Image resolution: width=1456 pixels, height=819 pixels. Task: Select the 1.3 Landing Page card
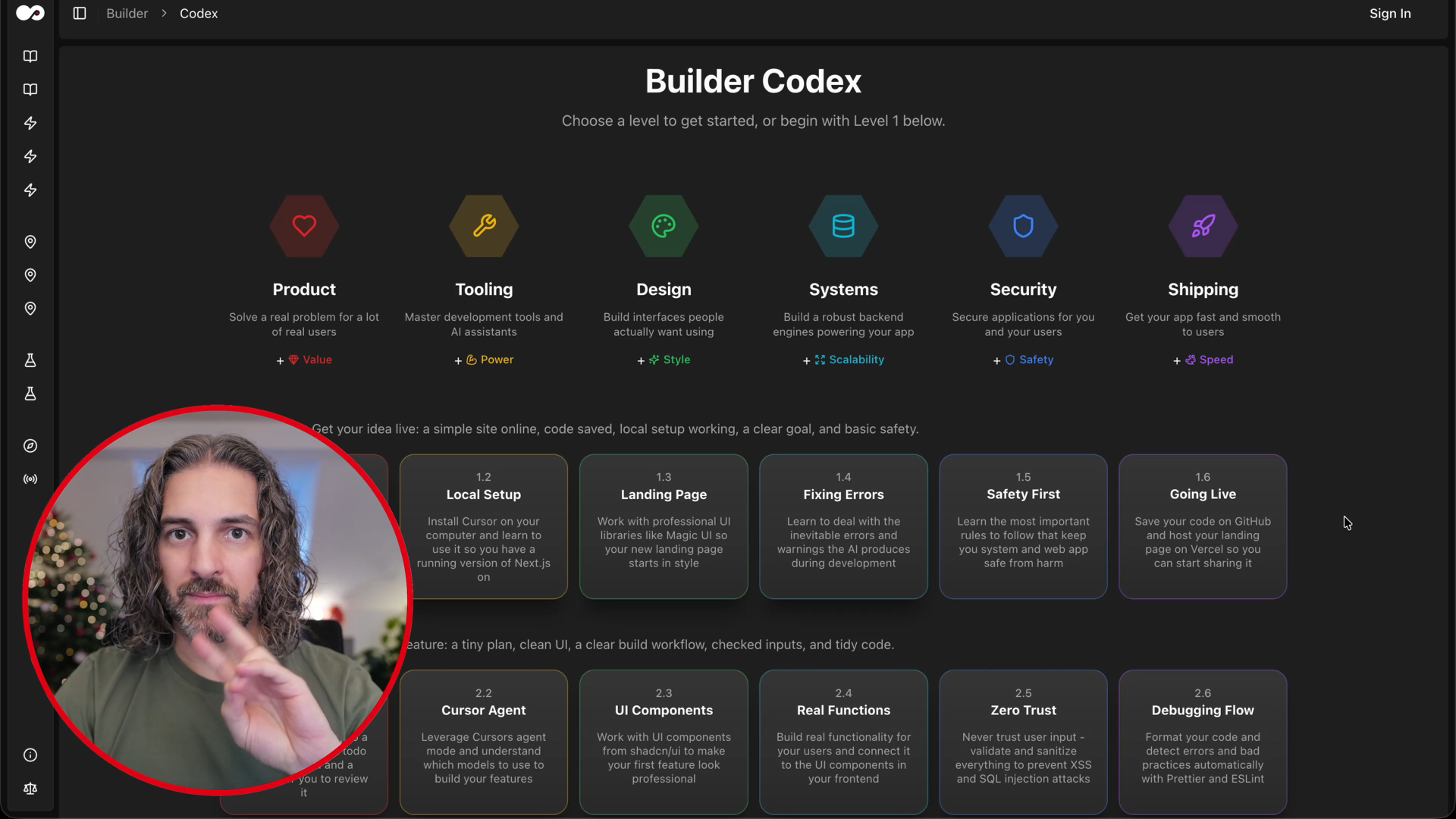[x=663, y=526]
